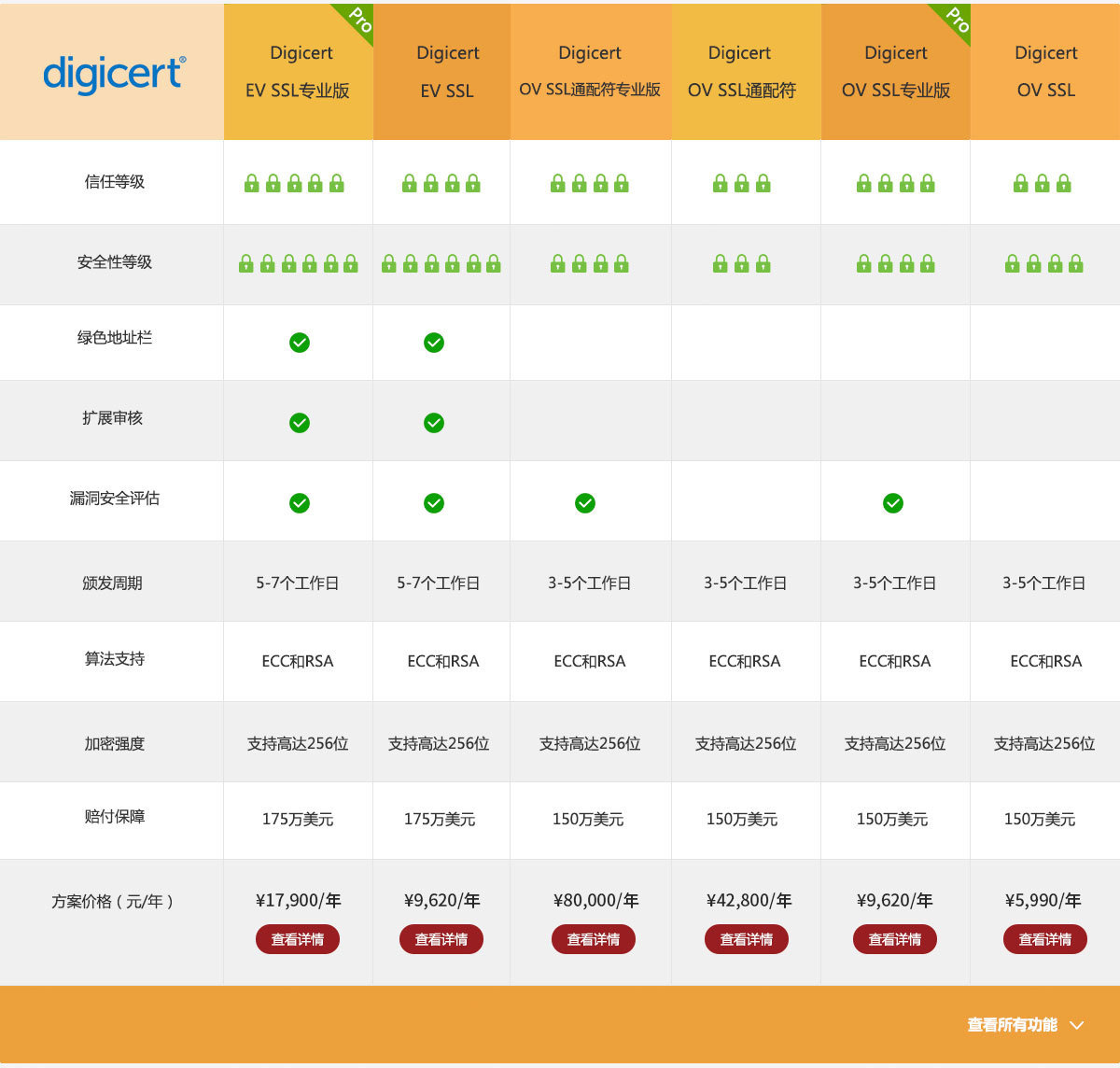Click the 绿色地址栏 row label
1120x1068 pixels.
(x=115, y=338)
